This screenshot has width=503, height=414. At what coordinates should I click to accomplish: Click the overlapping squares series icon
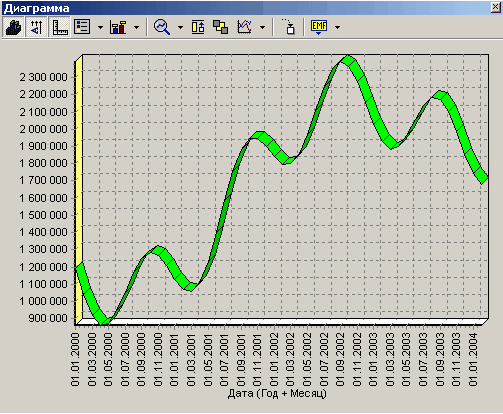[220, 27]
